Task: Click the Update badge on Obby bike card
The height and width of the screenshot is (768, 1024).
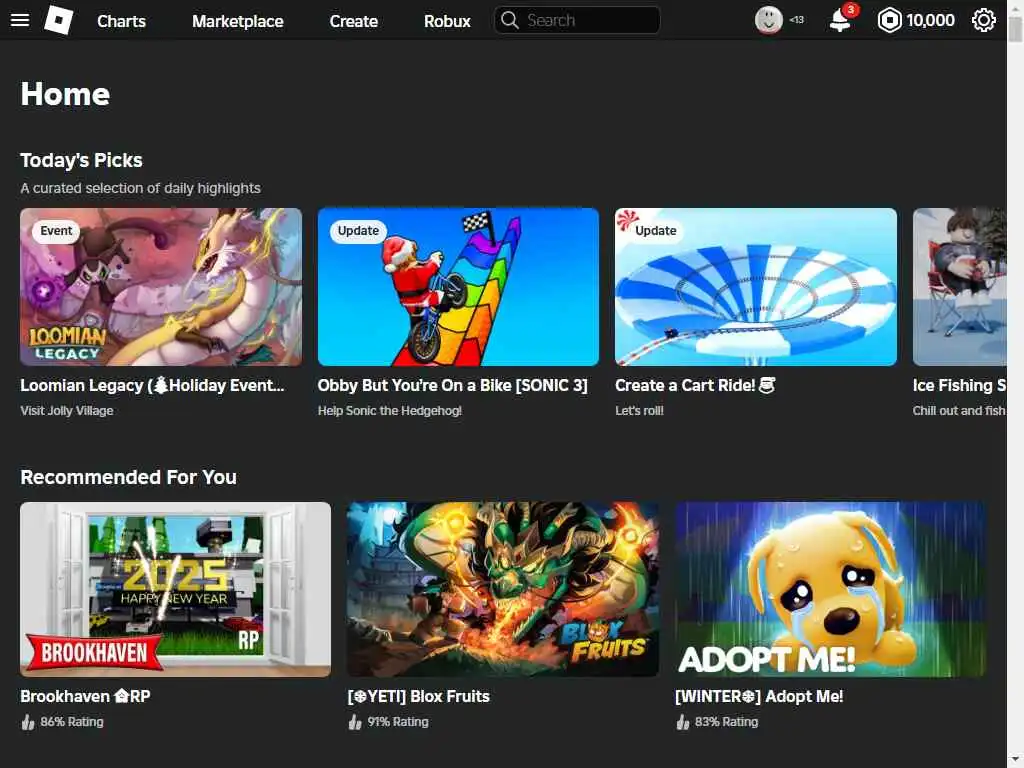Action: (x=358, y=231)
